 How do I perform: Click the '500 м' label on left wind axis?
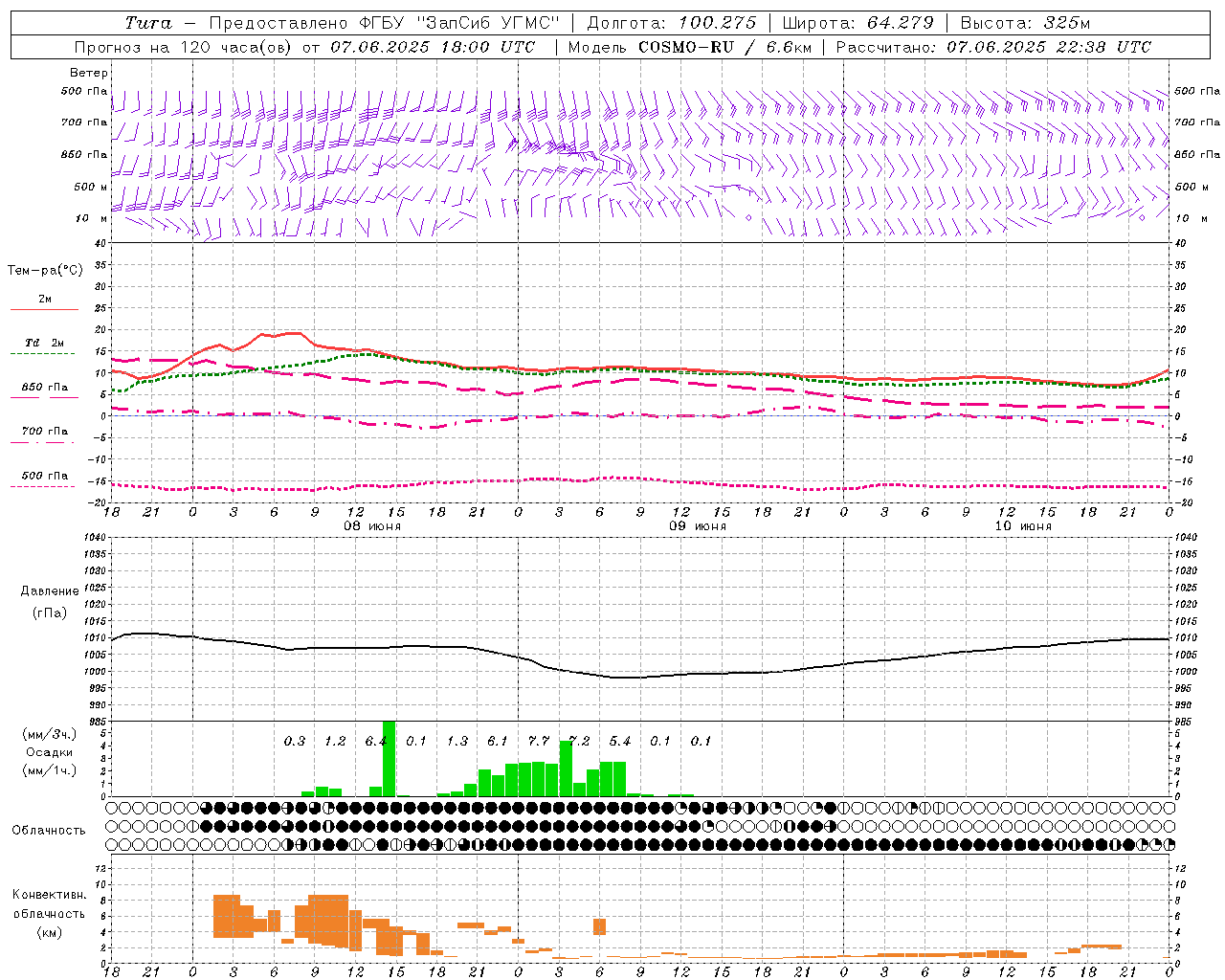coord(91,187)
